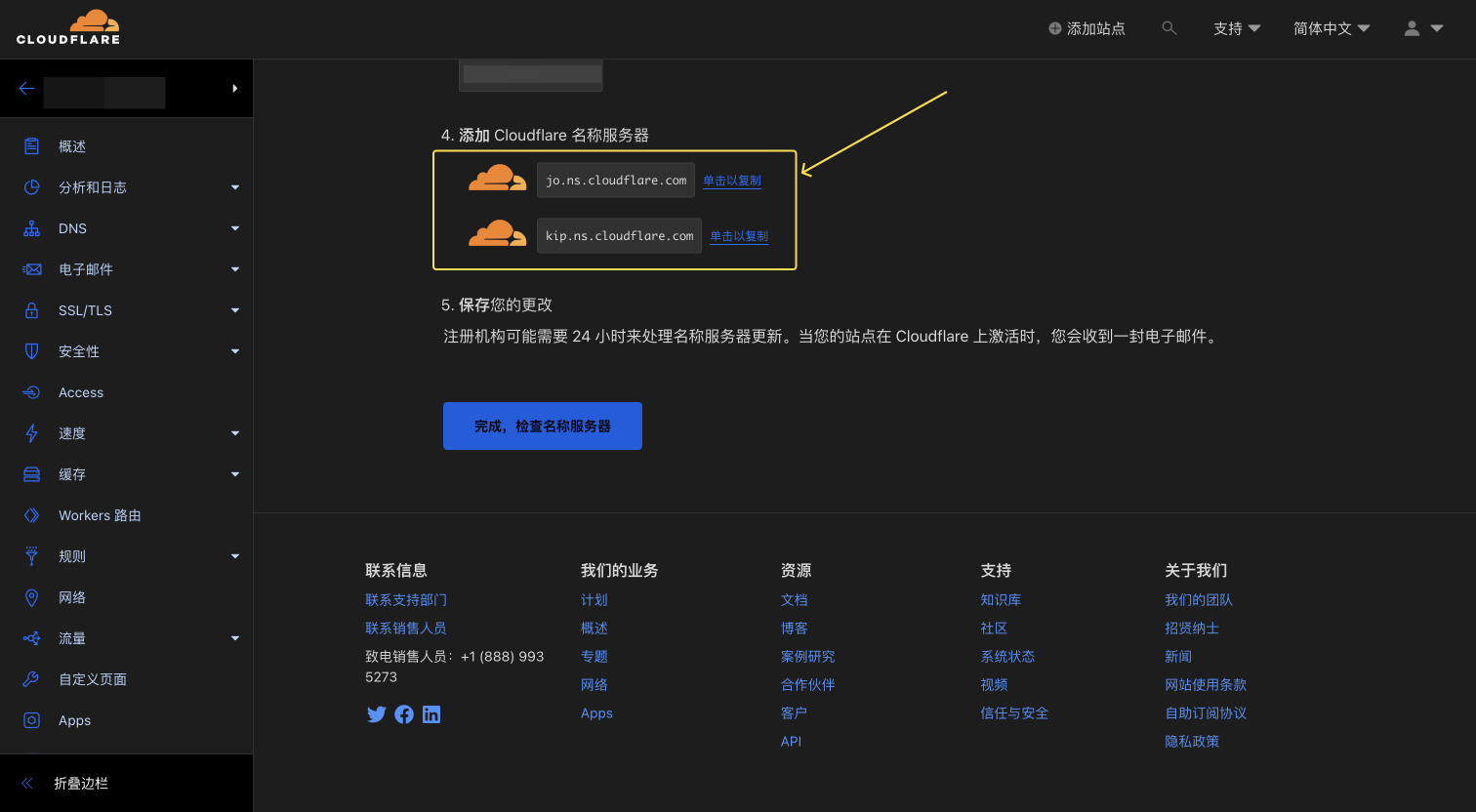This screenshot has height=812, width=1476.
Task: Open 博客 link under 资源
Action: tap(795, 629)
